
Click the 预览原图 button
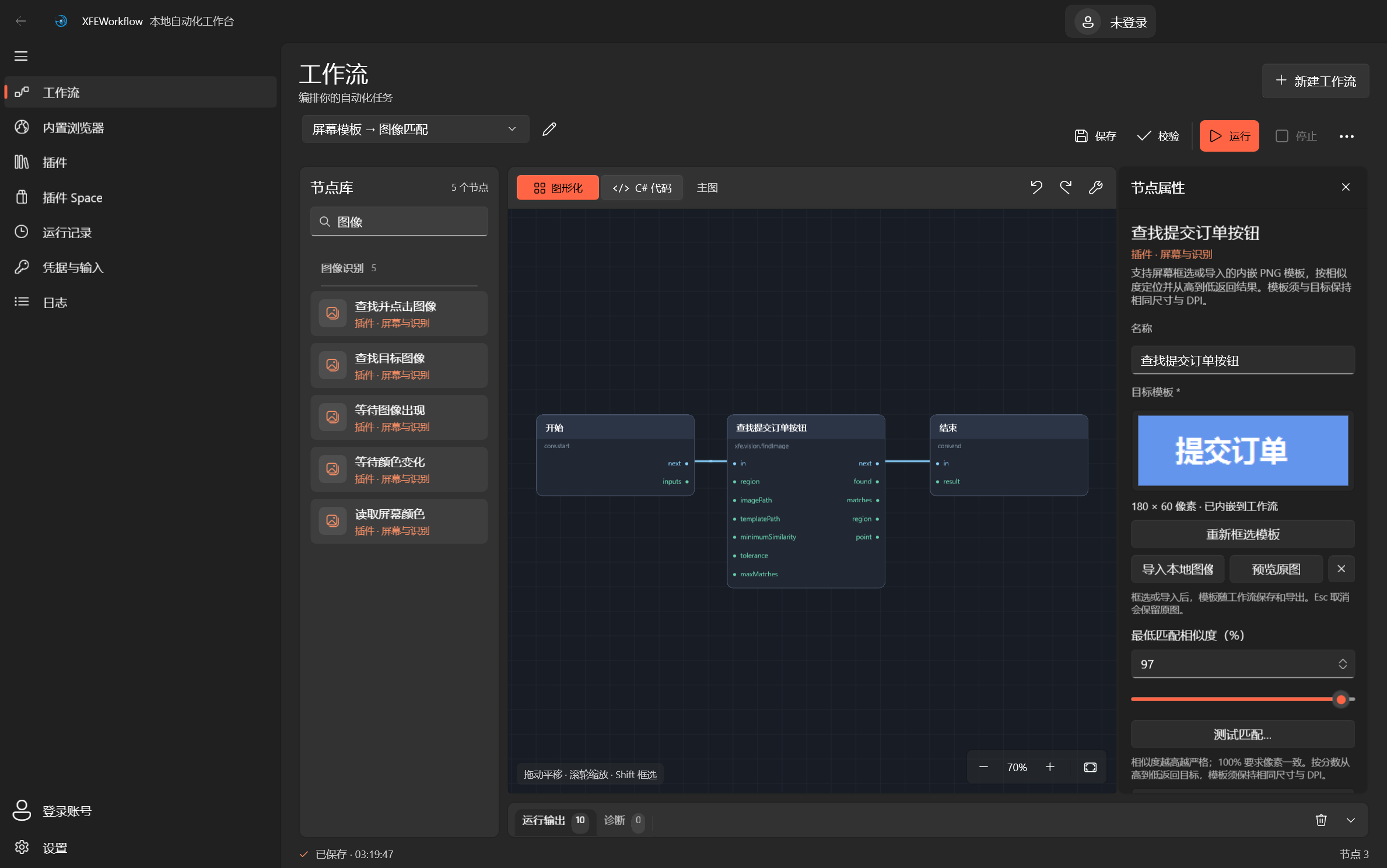pos(1276,569)
